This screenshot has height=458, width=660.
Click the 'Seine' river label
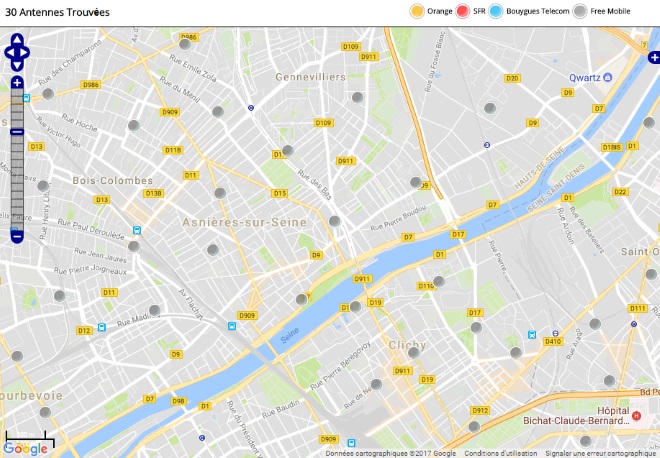[x=290, y=335]
